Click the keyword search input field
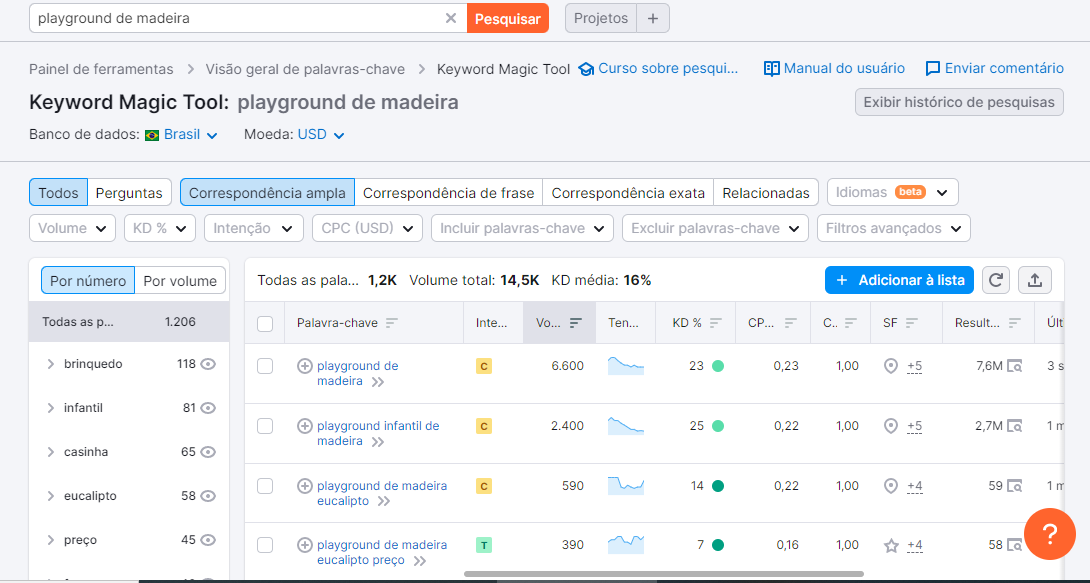The height and width of the screenshot is (583, 1090). pos(235,18)
